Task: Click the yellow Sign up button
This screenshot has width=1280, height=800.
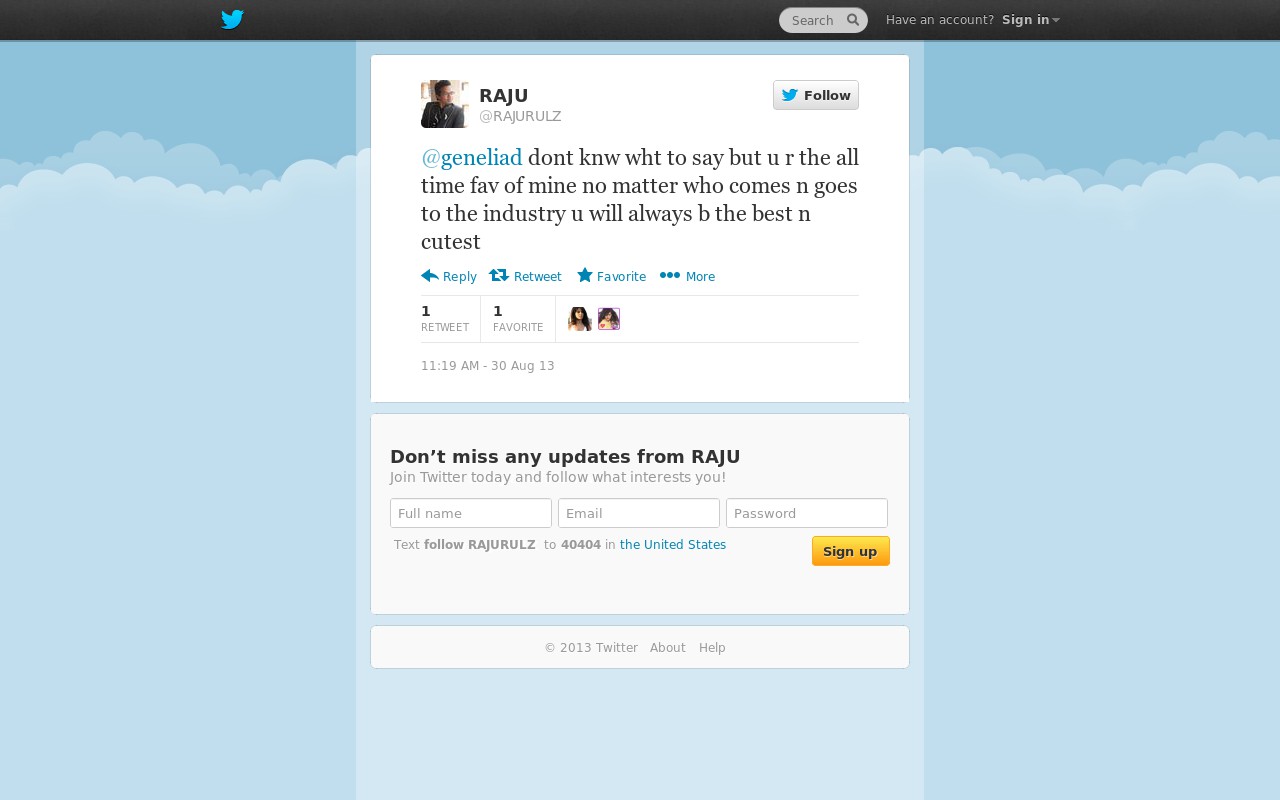Action: click(x=851, y=551)
